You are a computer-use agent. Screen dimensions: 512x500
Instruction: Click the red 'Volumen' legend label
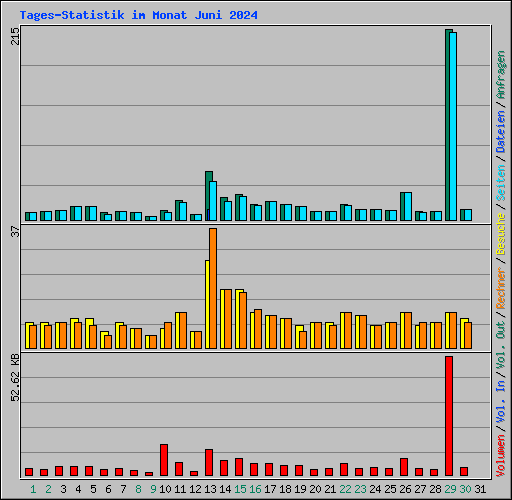[x=501, y=455]
